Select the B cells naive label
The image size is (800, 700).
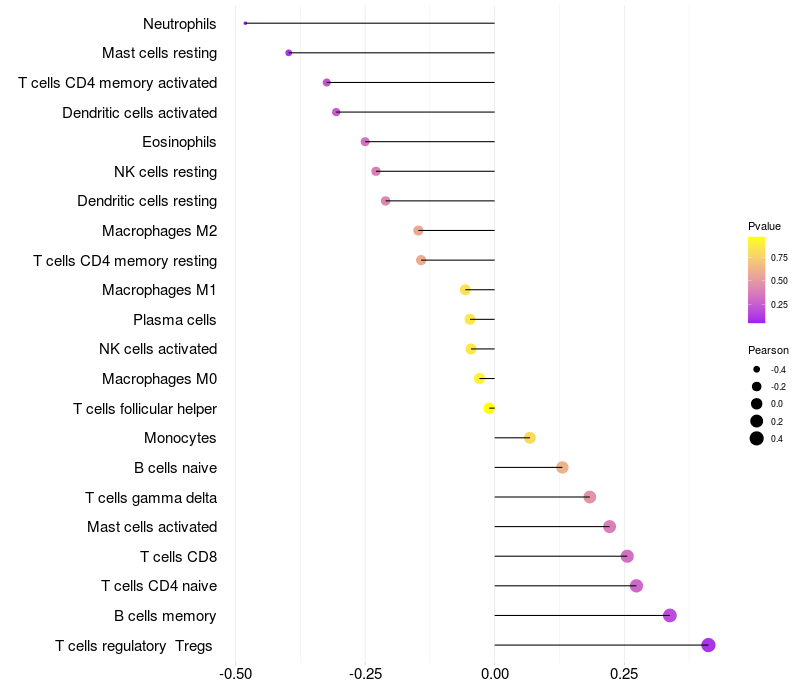coord(176,468)
